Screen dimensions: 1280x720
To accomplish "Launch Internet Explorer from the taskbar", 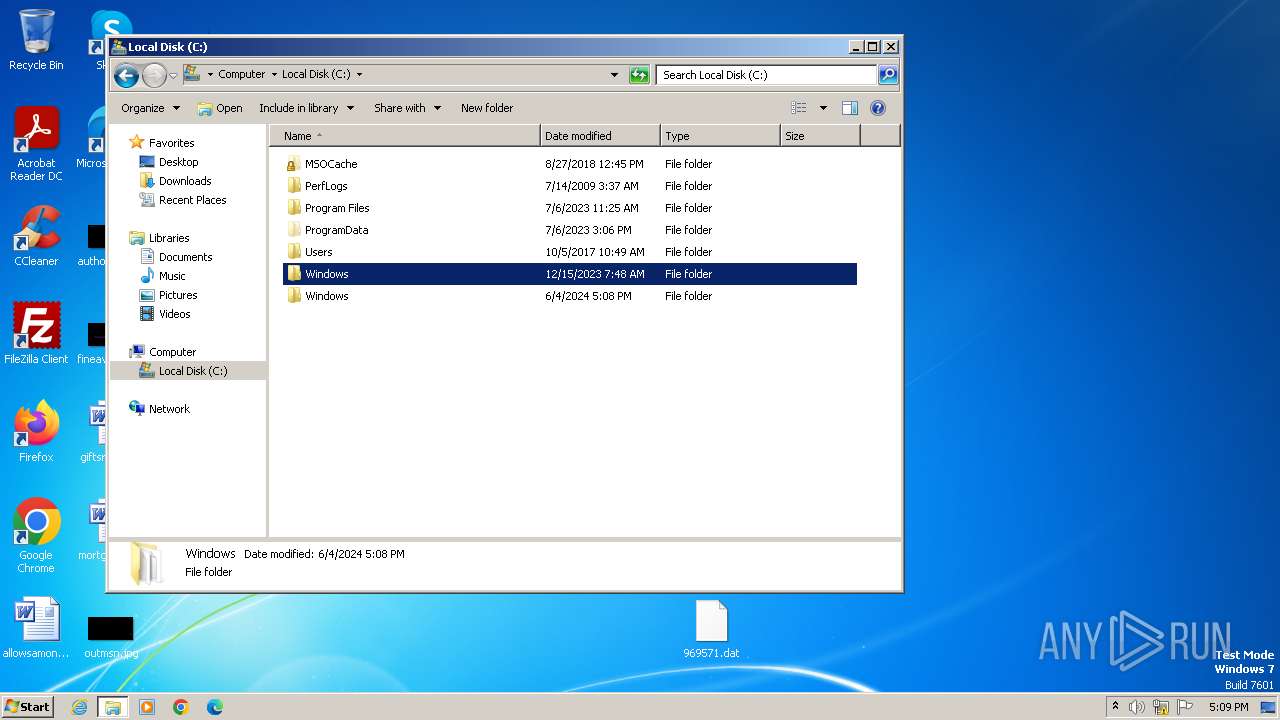I will (x=79, y=707).
